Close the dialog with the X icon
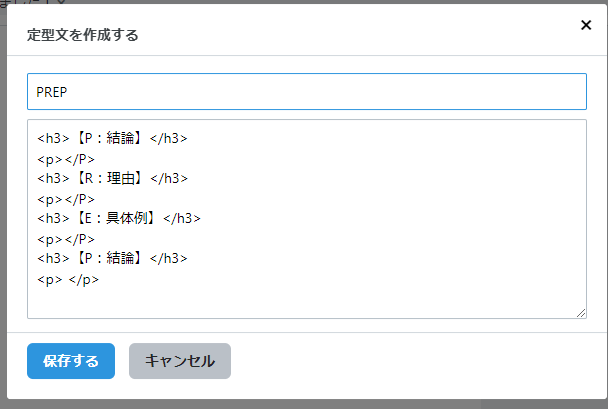Screen dimensions: 608x409 (x=586, y=25)
